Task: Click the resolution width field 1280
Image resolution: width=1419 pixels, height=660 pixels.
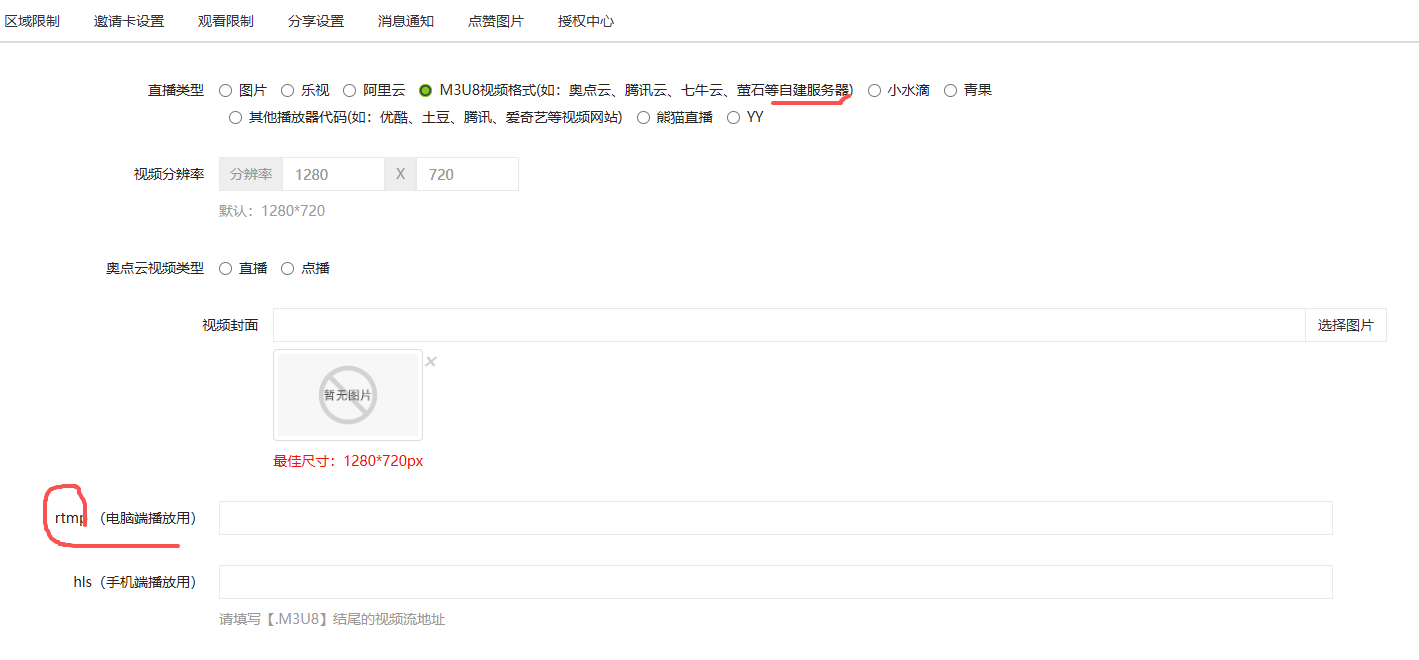Action: [x=333, y=174]
